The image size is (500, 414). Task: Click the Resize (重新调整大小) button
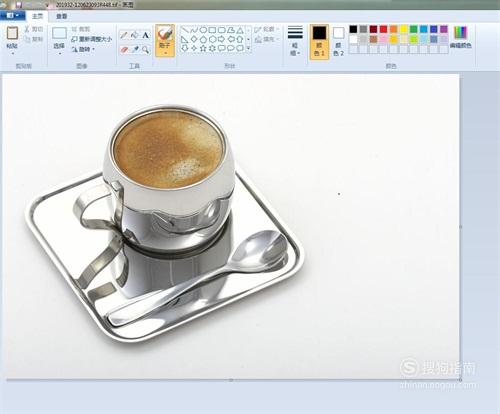92,39
